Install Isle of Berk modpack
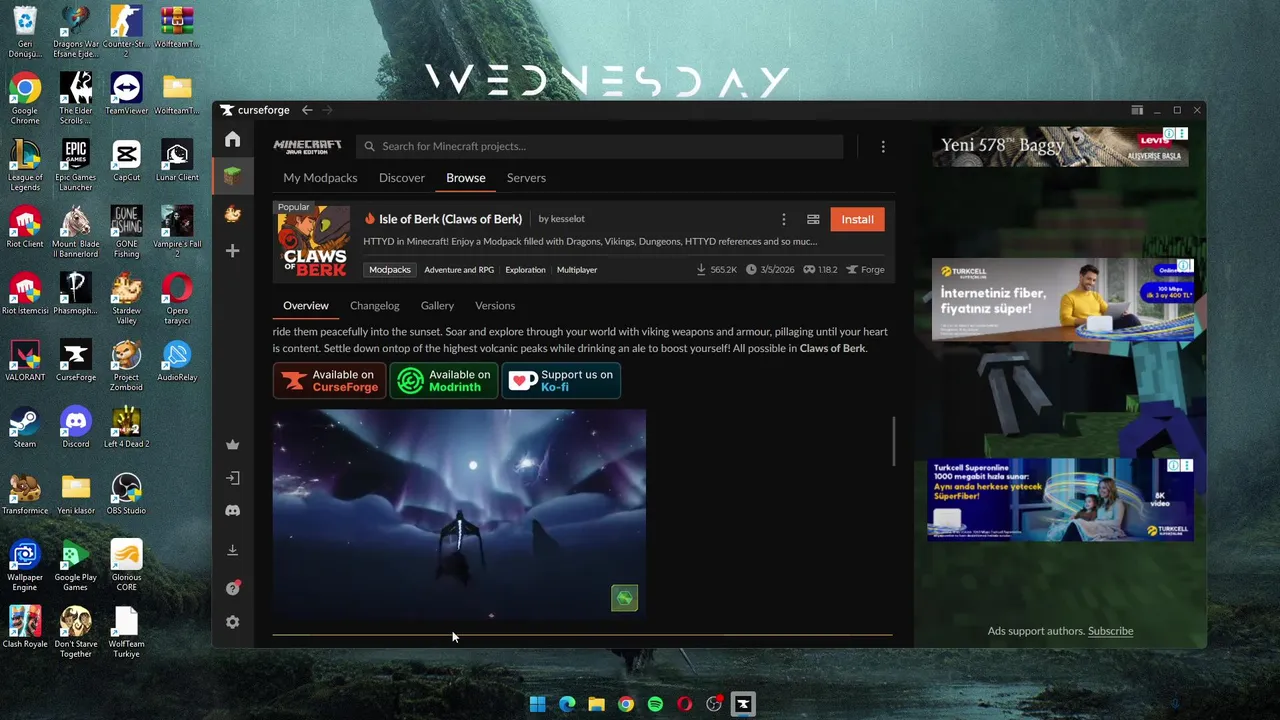This screenshot has width=1280, height=720. pyautogui.click(x=857, y=219)
